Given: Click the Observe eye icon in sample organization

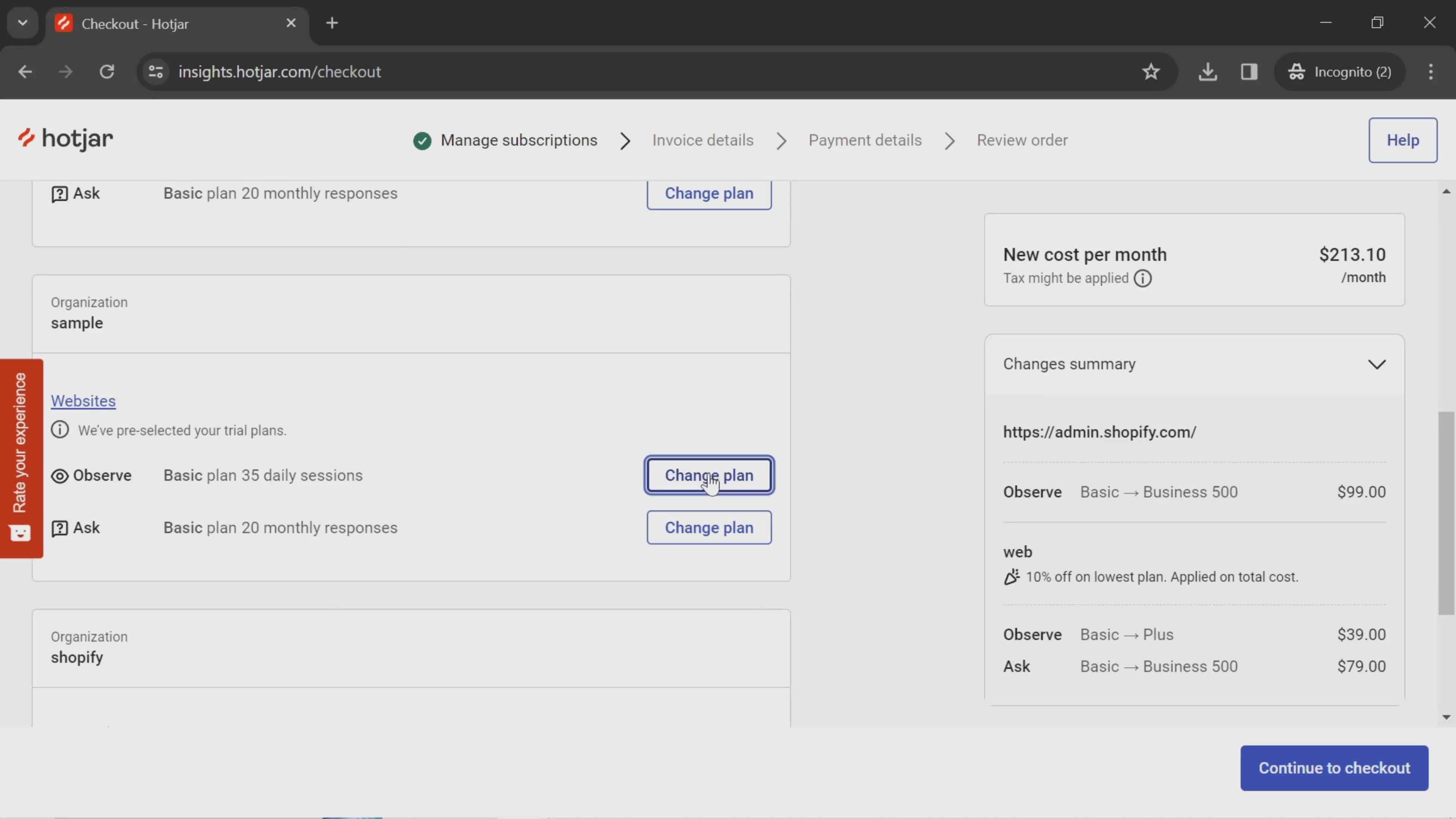Looking at the screenshot, I should 60,476.
